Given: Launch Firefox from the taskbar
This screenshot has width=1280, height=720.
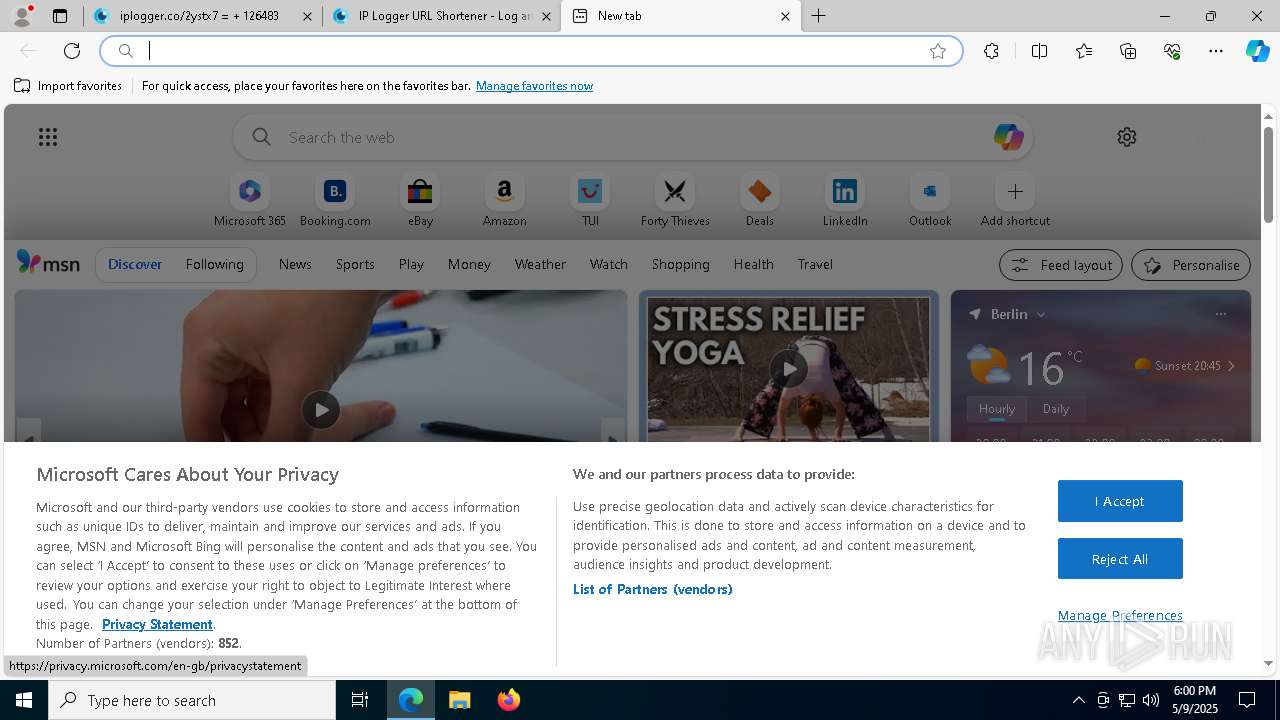Looking at the screenshot, I should pyautogui.click(x=509, y=700).
